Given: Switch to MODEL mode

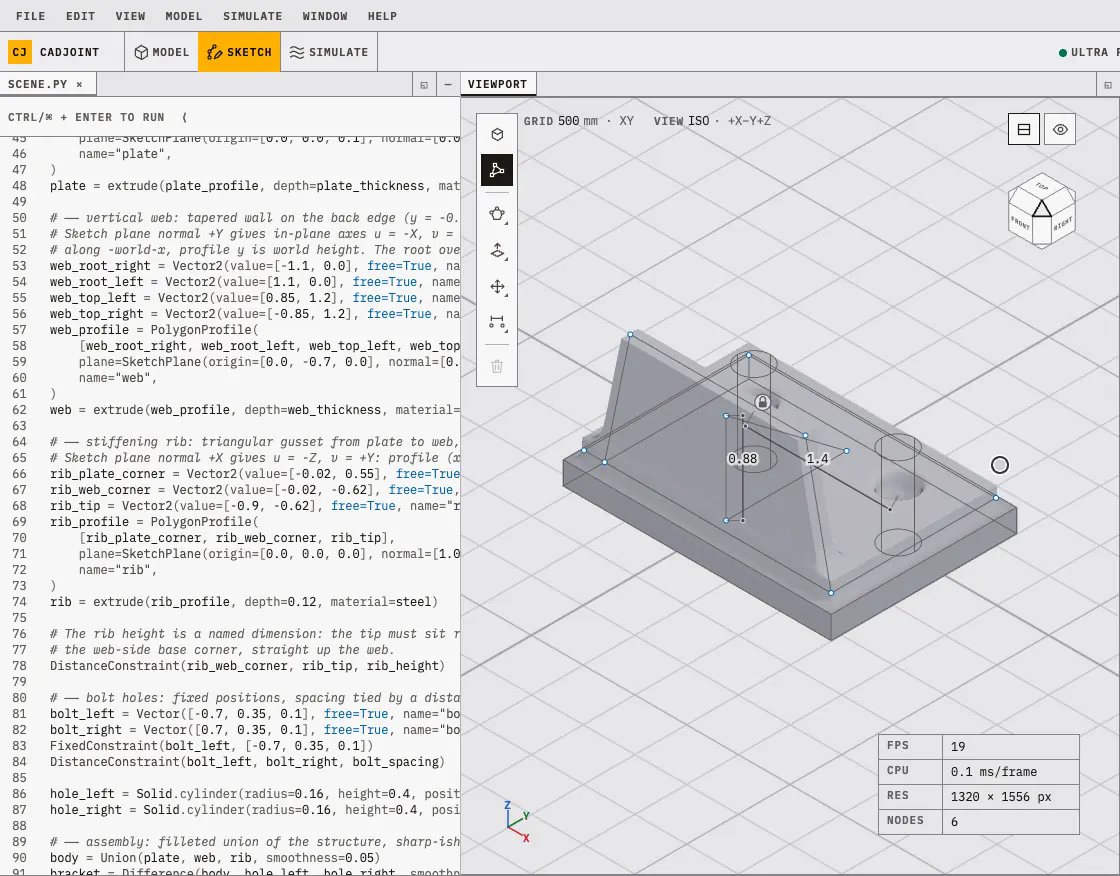Looking at the screenshot, I should pyautogui.click(x=161, y=52).
